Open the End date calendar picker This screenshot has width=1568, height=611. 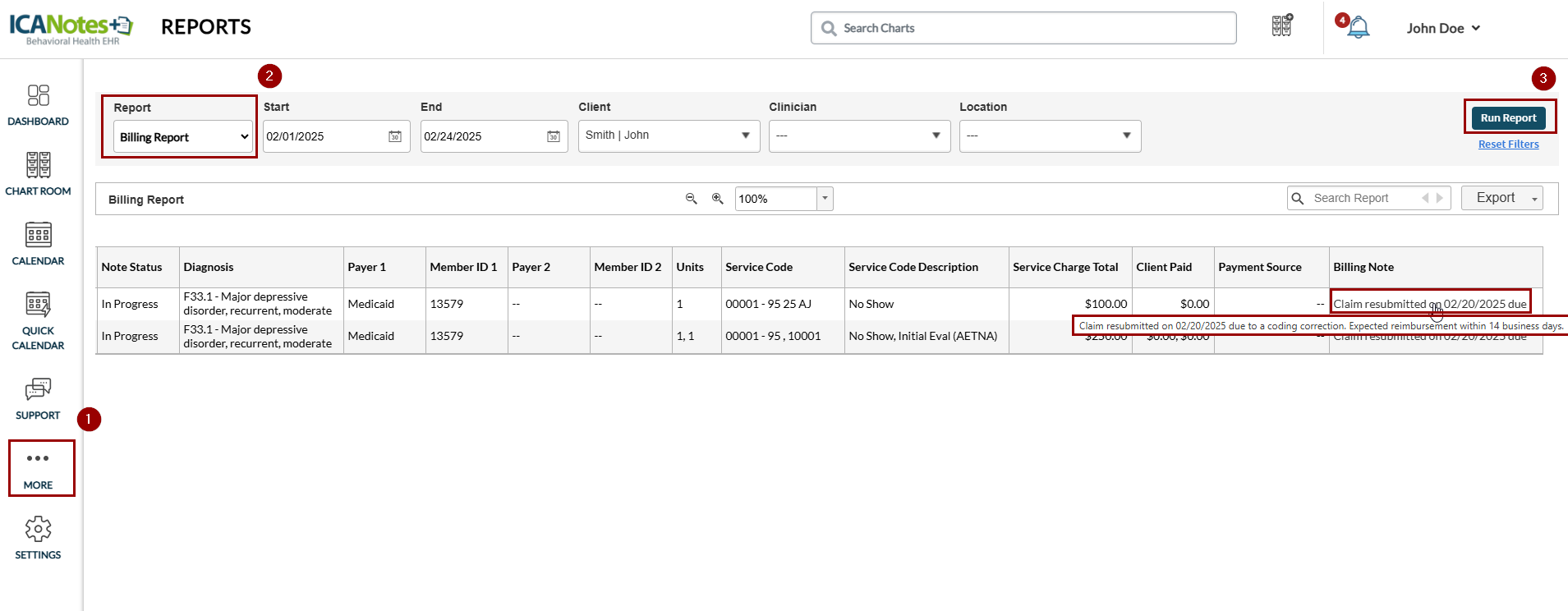553,136
